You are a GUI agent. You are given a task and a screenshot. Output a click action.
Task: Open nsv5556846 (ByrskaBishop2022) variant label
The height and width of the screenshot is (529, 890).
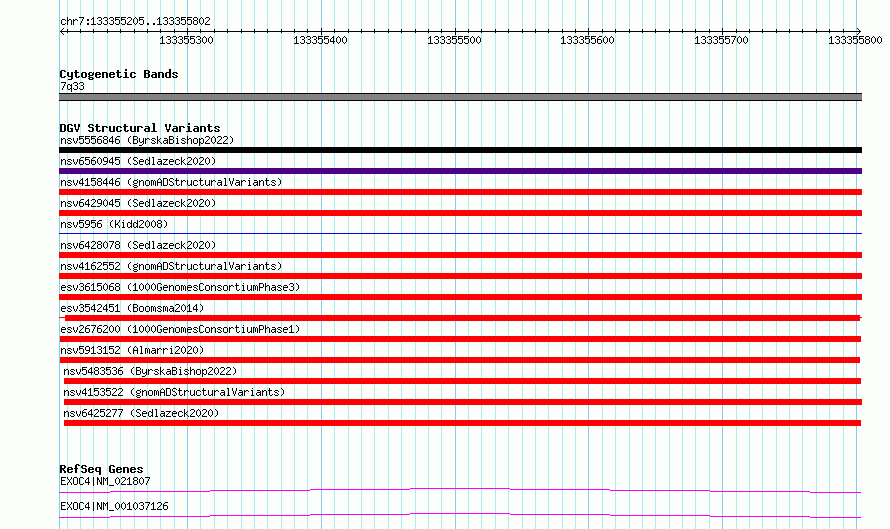point(147,140)
